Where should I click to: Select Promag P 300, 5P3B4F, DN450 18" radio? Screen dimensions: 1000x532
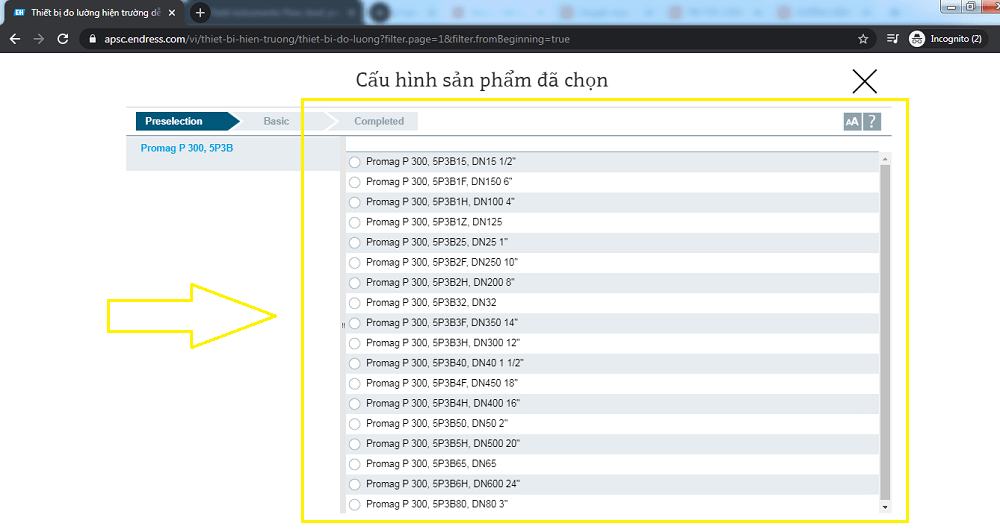pos(355,383)
